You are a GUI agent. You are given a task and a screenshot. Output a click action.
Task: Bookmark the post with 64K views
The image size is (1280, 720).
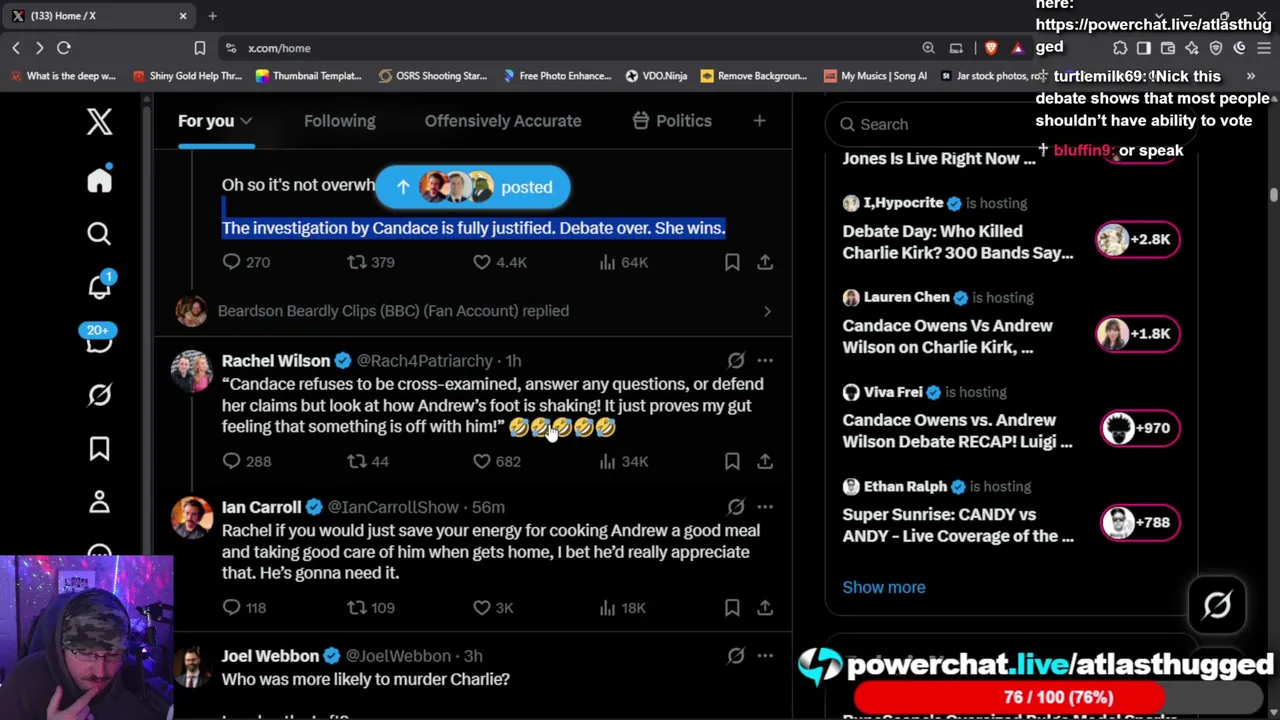732,262
